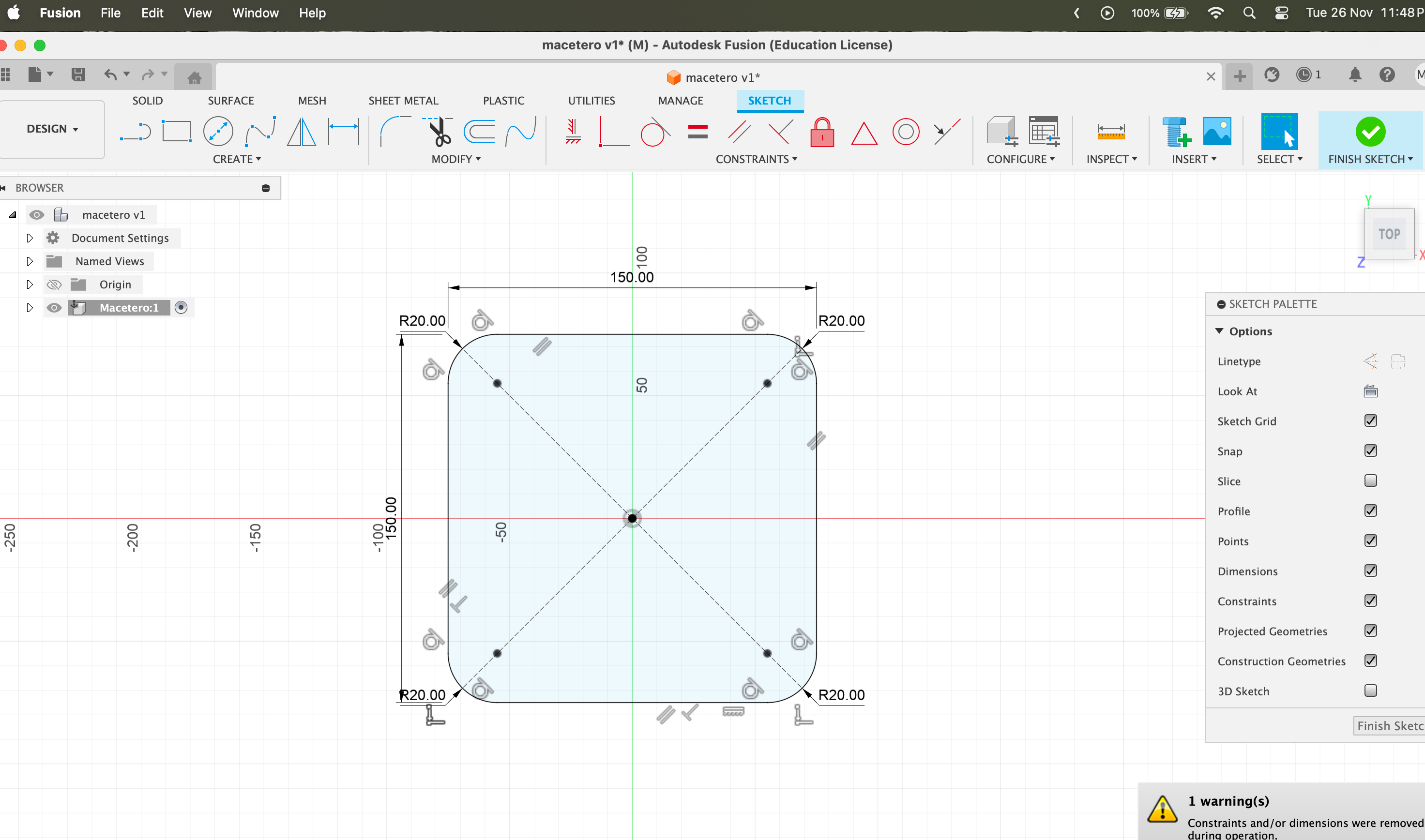Switch to the SURFACE tab

[x=231, y=101]
